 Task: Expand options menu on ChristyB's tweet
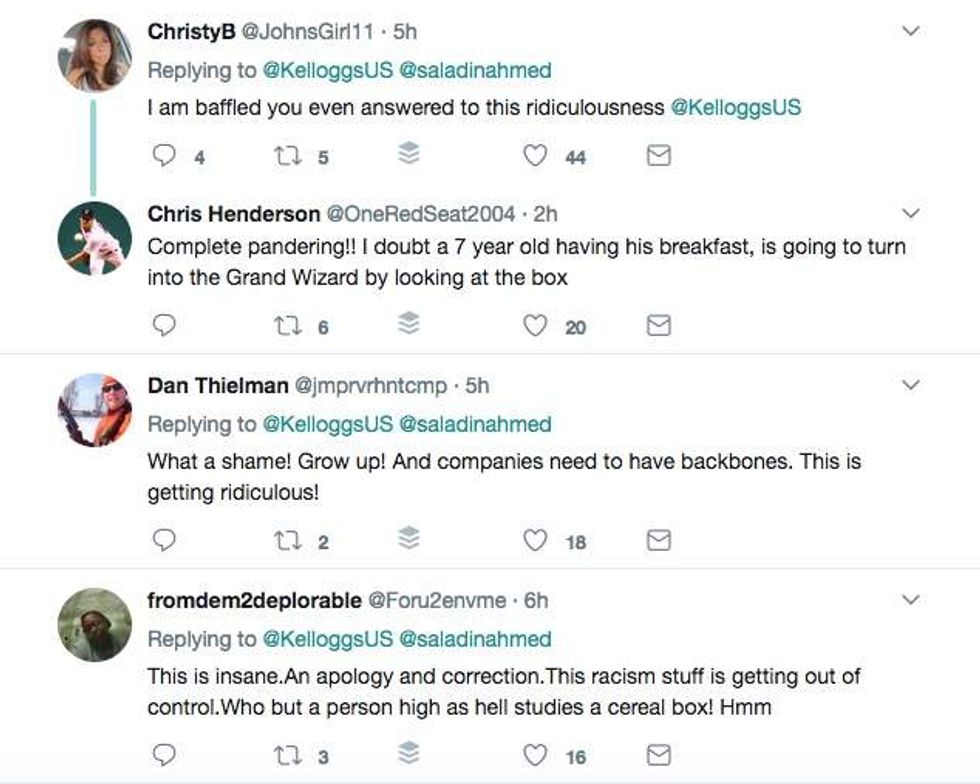coord(911,32)
